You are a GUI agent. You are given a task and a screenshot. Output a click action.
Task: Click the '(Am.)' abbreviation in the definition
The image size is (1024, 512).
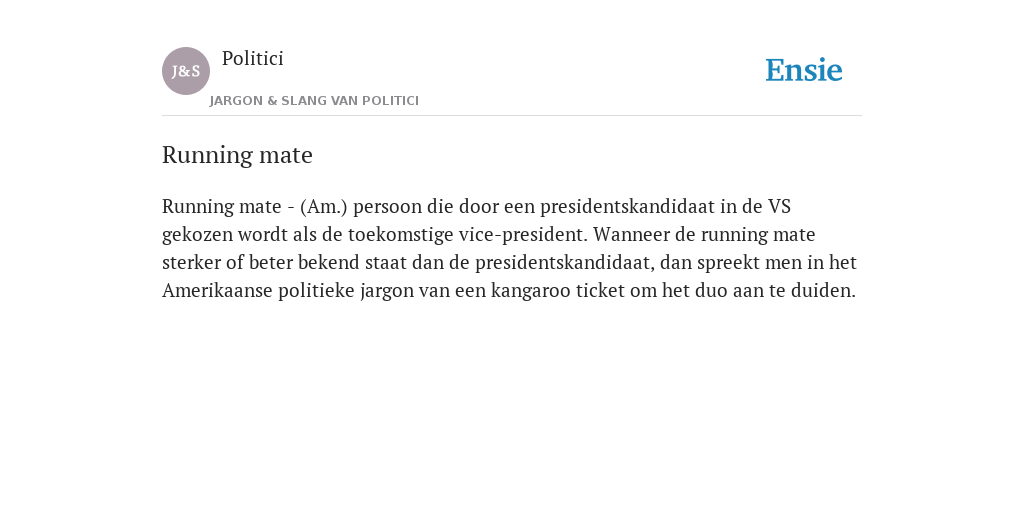[324, 206]
